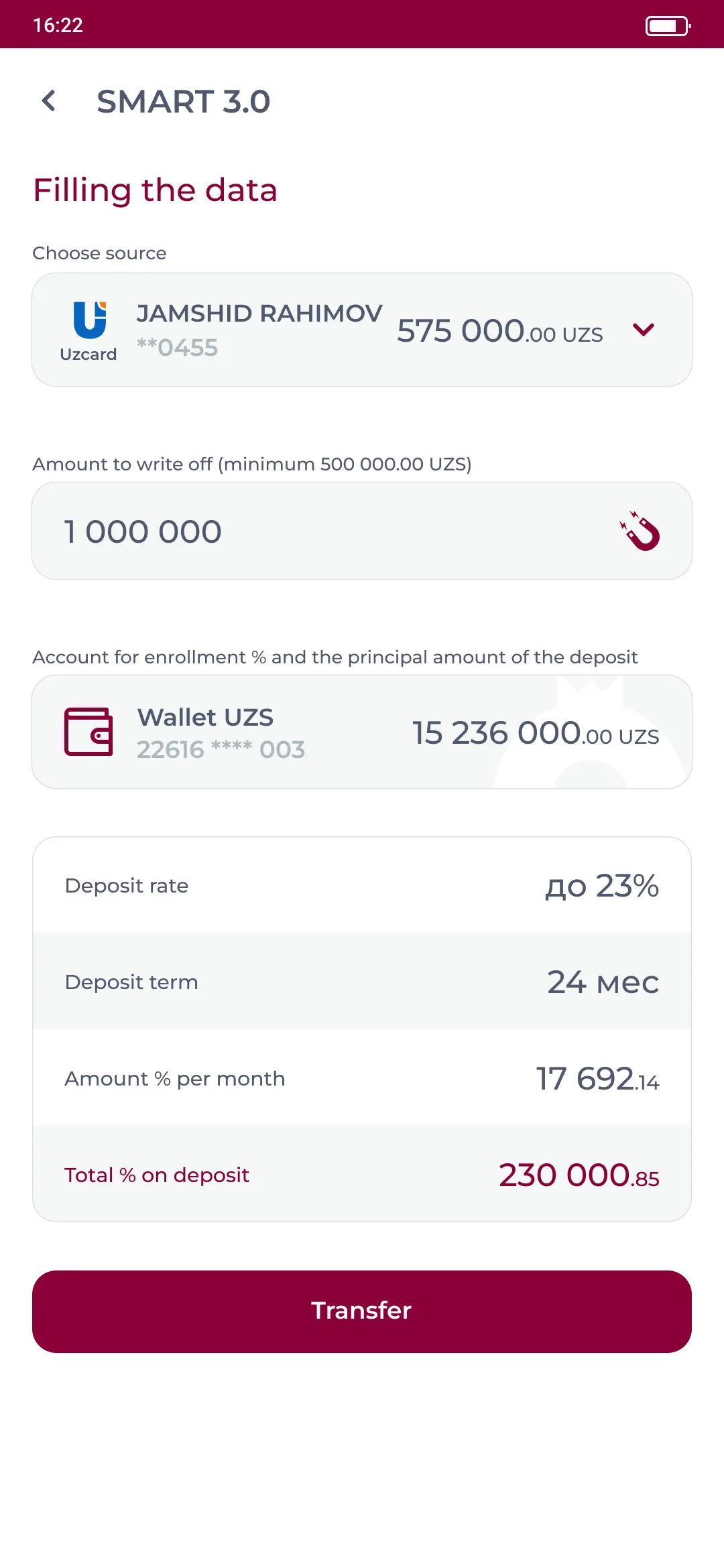724x1568 pixels.
Task: Tap the Deposit term row
Action: (362, 982)
